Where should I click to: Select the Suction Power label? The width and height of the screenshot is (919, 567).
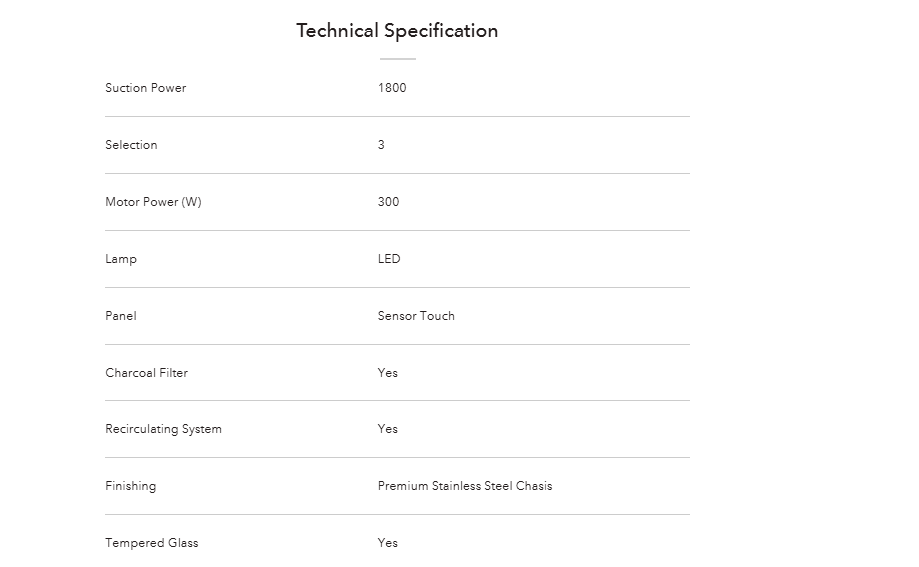pos(145,88)
